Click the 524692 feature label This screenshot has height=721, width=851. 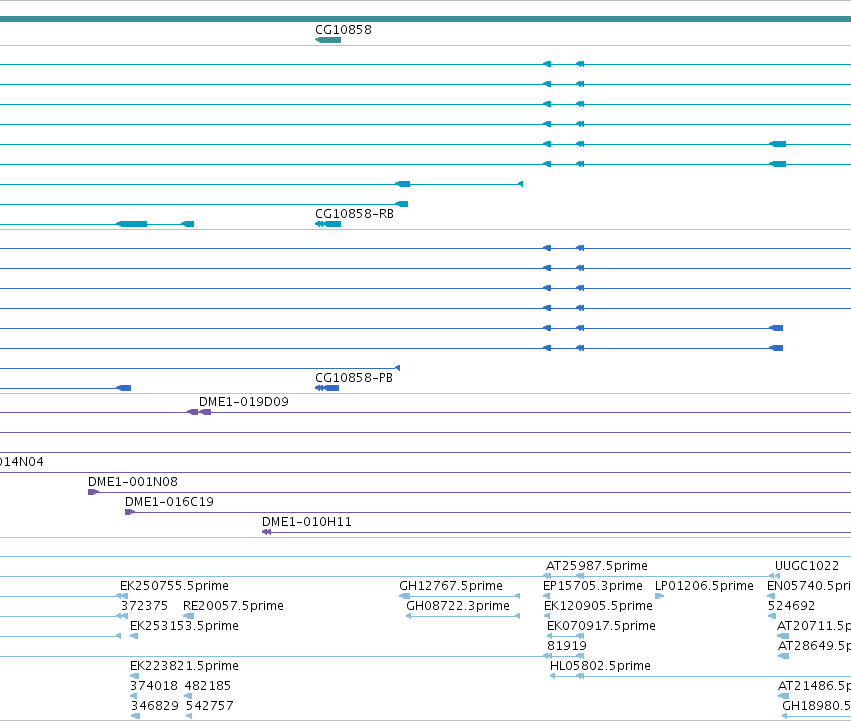[791, 606]
